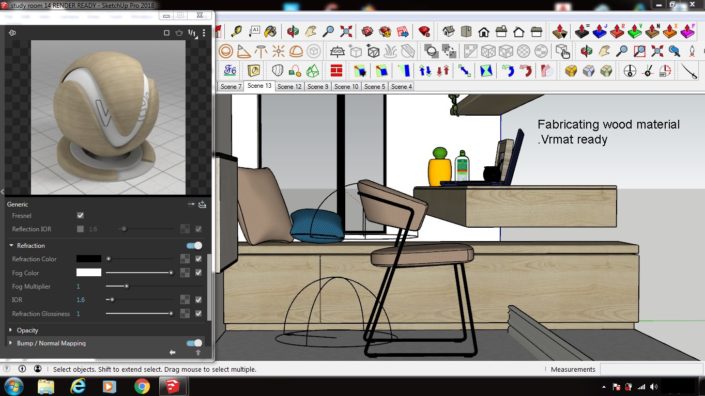Image resolution: width=705 pixels, height=396 pixels.
Task: Click the Fog Color white swatch
Action: coord(89,272)
